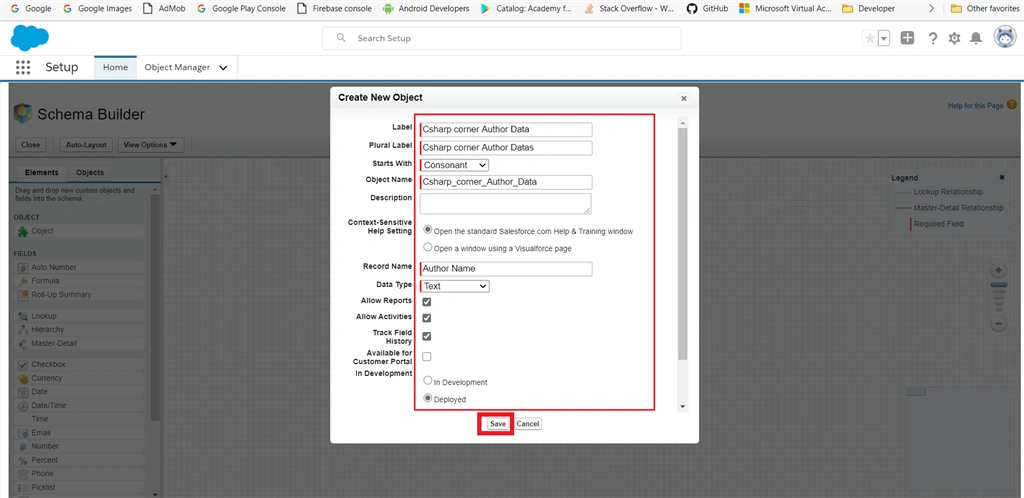Screen dimensions: 1024x498
Task: Open the user profile avatar
Action: click(x=1005, y=38)
